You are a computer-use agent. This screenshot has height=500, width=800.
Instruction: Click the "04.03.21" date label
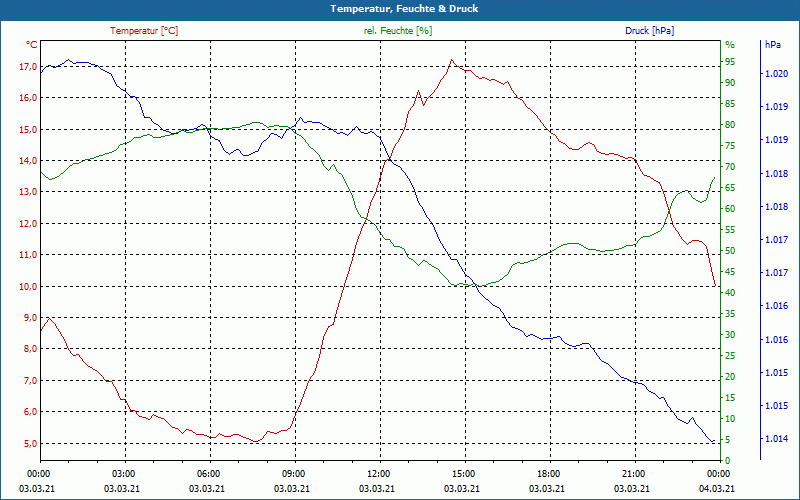(x=717, y=488)
